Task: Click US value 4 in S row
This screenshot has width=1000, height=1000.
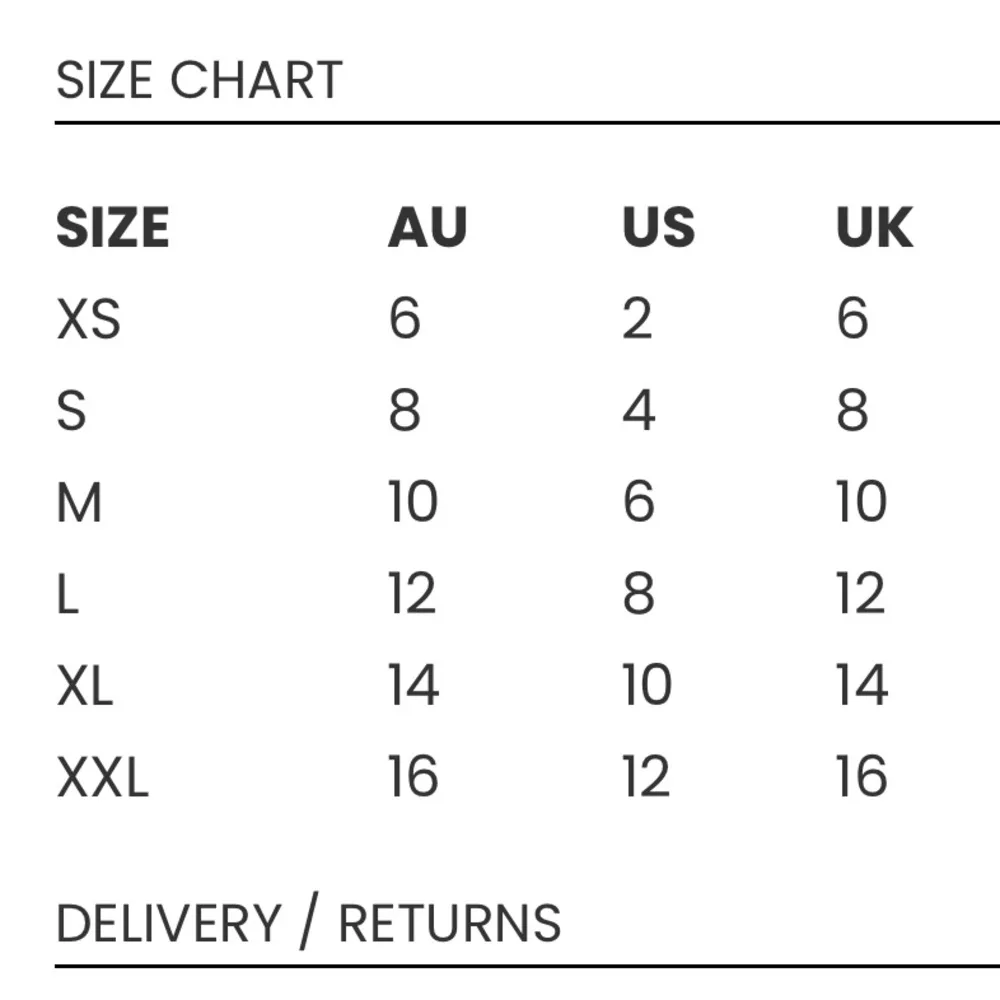Action: click(x=638, y=411)
